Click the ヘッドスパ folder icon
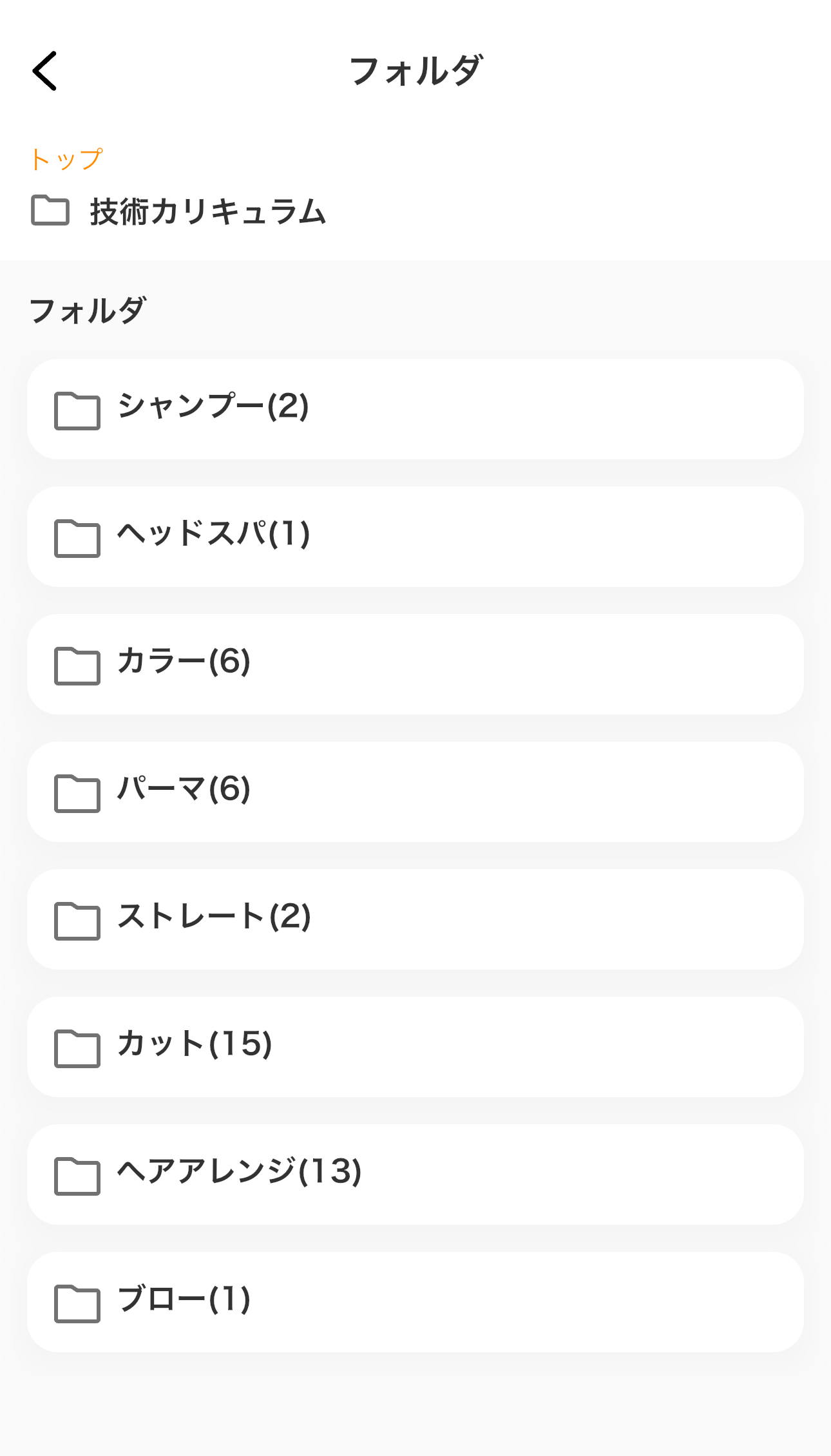Screen dimensions: 831x1456 coord(77,538)
